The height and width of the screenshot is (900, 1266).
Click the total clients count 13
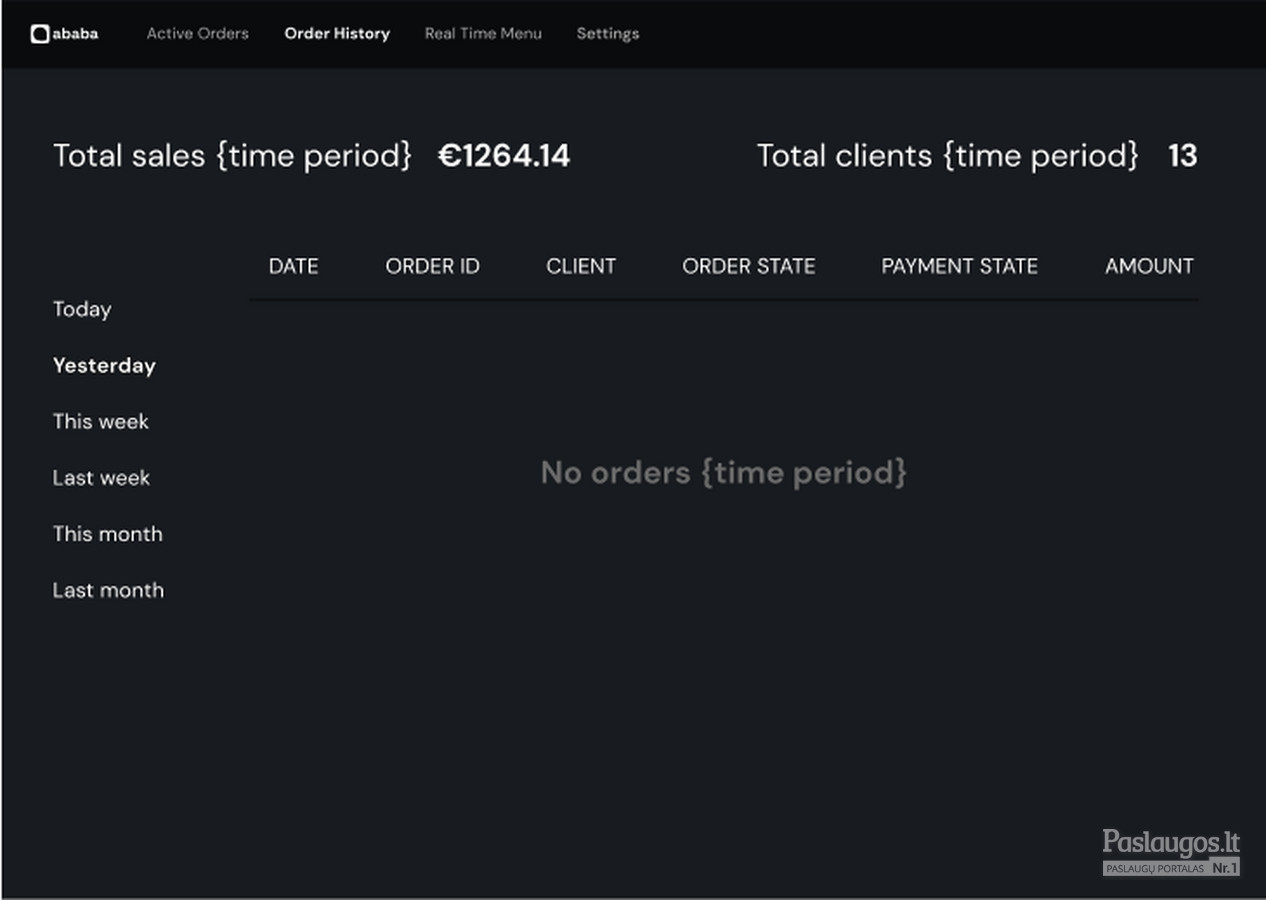pos(1182,156)
